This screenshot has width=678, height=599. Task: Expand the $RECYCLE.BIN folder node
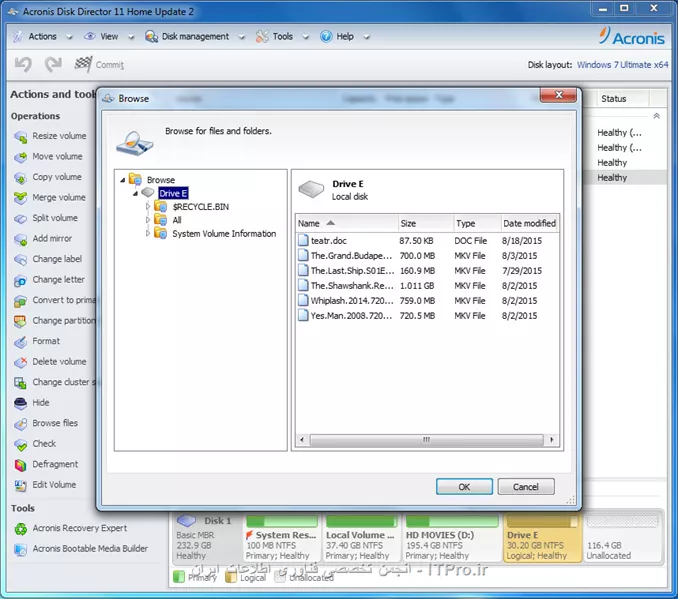148,207
